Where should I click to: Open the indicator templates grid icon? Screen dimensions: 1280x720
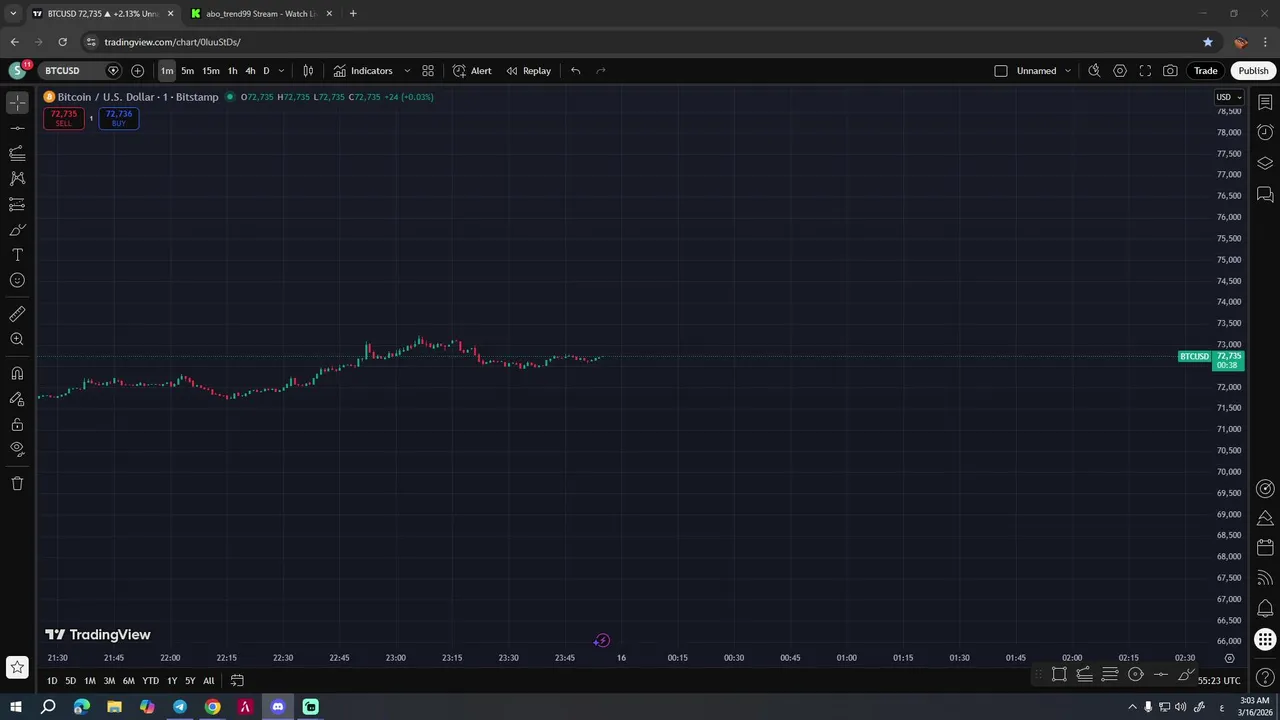[428, 71]
